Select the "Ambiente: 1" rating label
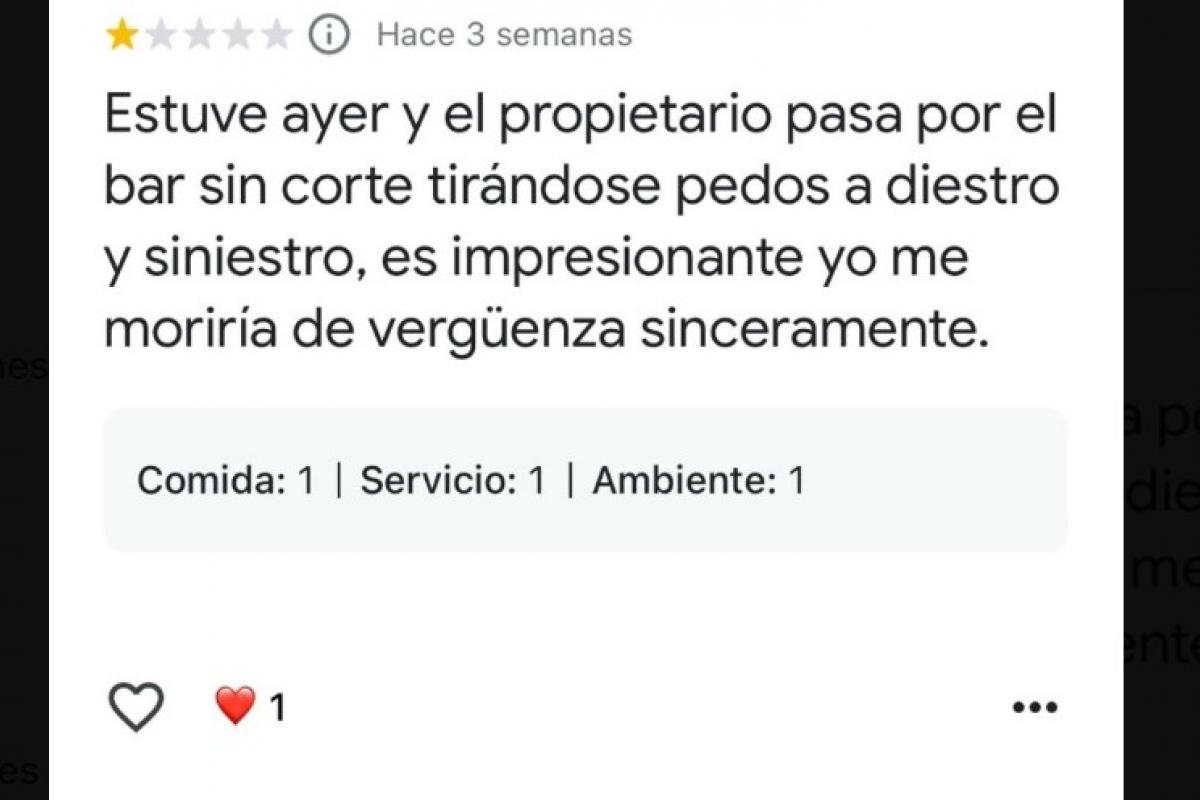The height and width of the screenshot is (800, 1200). click(x=698, y=481)
